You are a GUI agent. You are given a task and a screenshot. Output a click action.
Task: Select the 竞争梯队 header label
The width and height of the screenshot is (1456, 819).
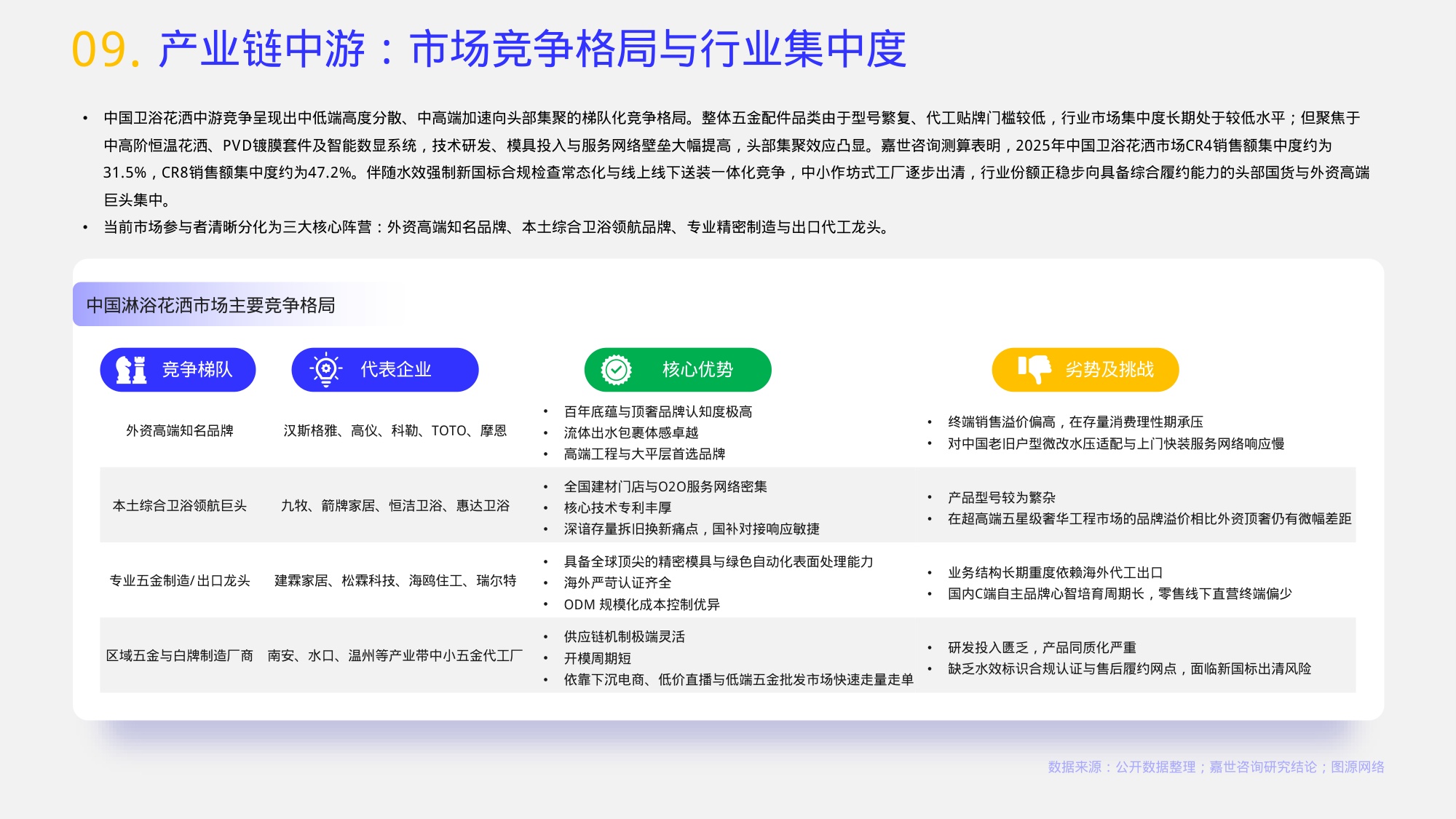197,370
